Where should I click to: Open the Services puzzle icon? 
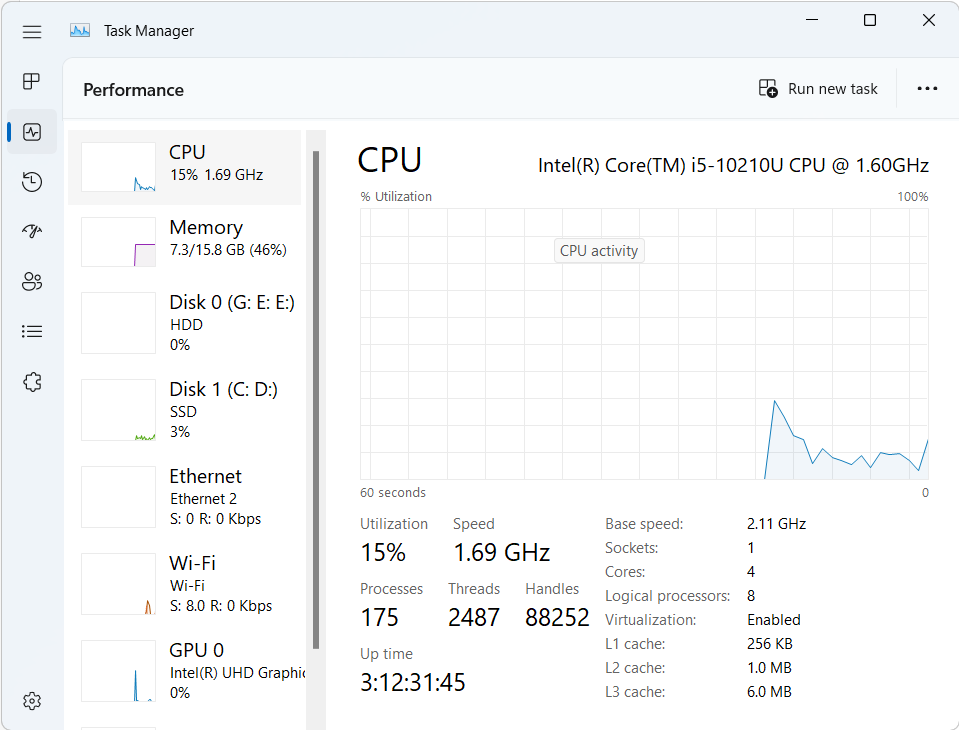(32, 382)
